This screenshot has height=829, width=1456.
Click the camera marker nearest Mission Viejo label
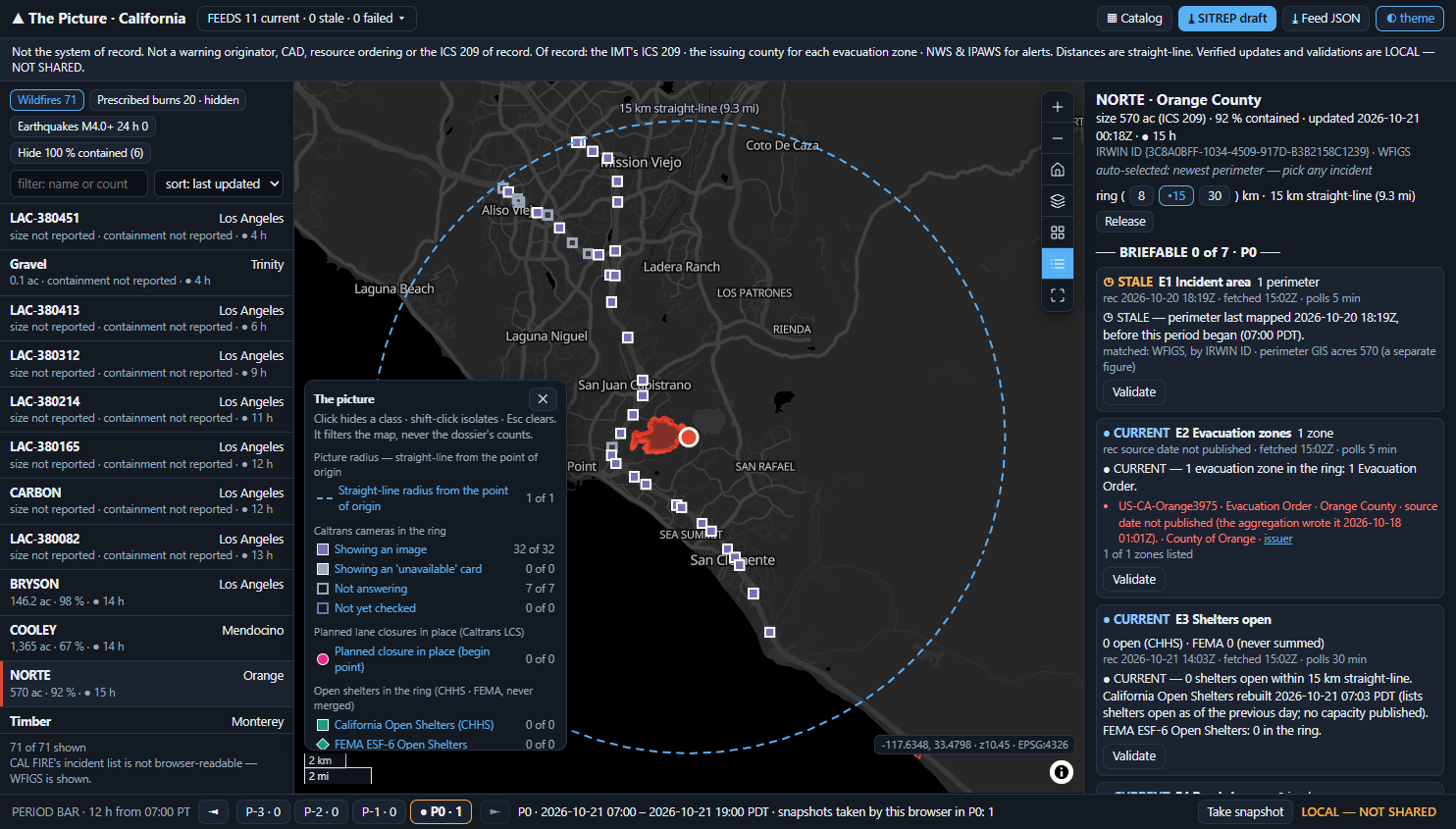click(x=608, y=159)
